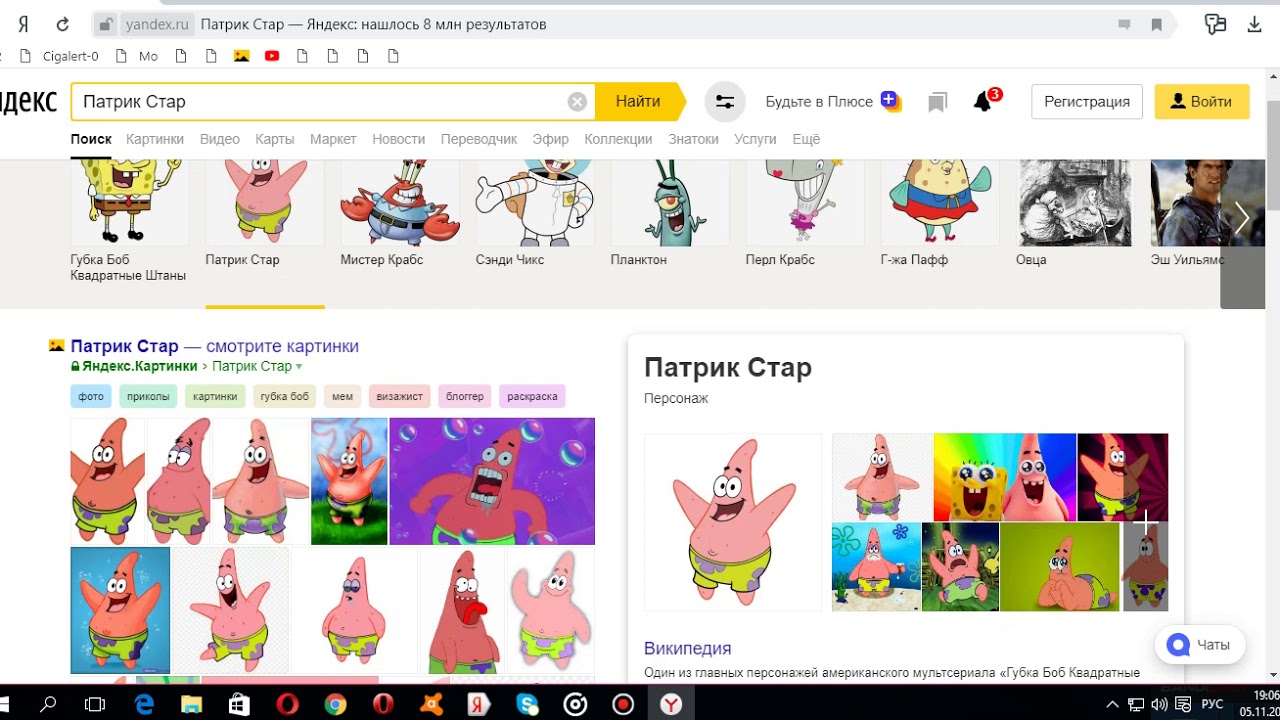Click the фото filter tag

coord(91,396)
